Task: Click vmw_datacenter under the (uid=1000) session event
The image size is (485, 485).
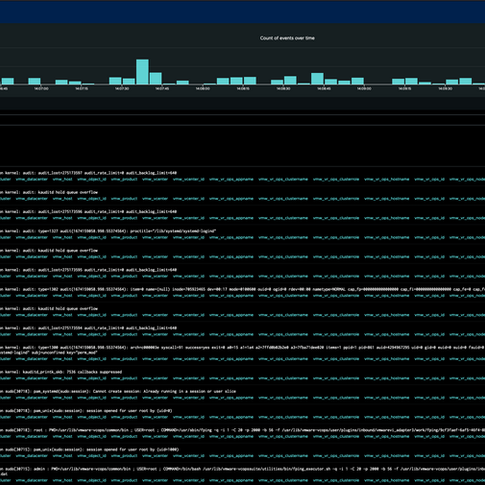Action: [32, 456]
